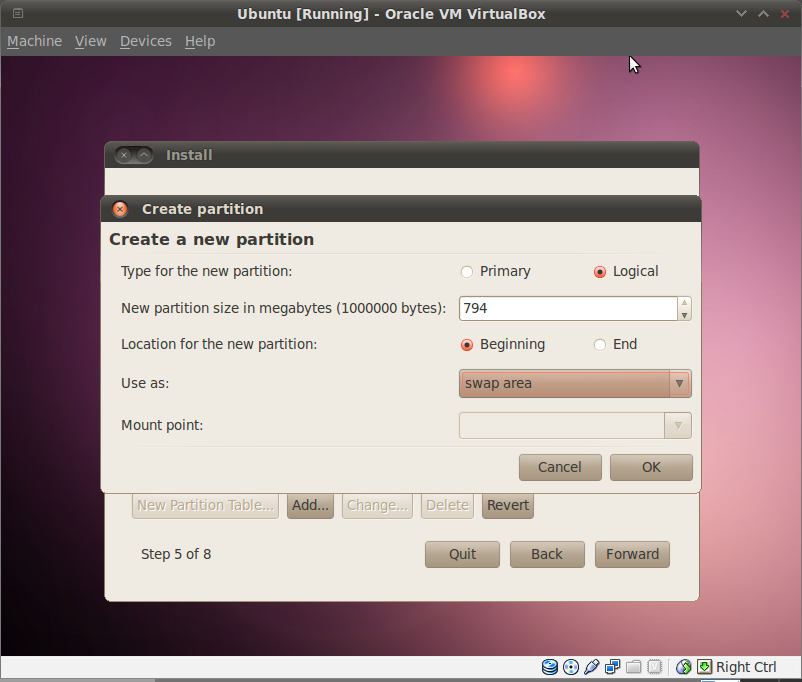Decrease partition size with down stepper arrow
Screen dimensions: 802x682
pyautogui.click(x=684, y=315)
